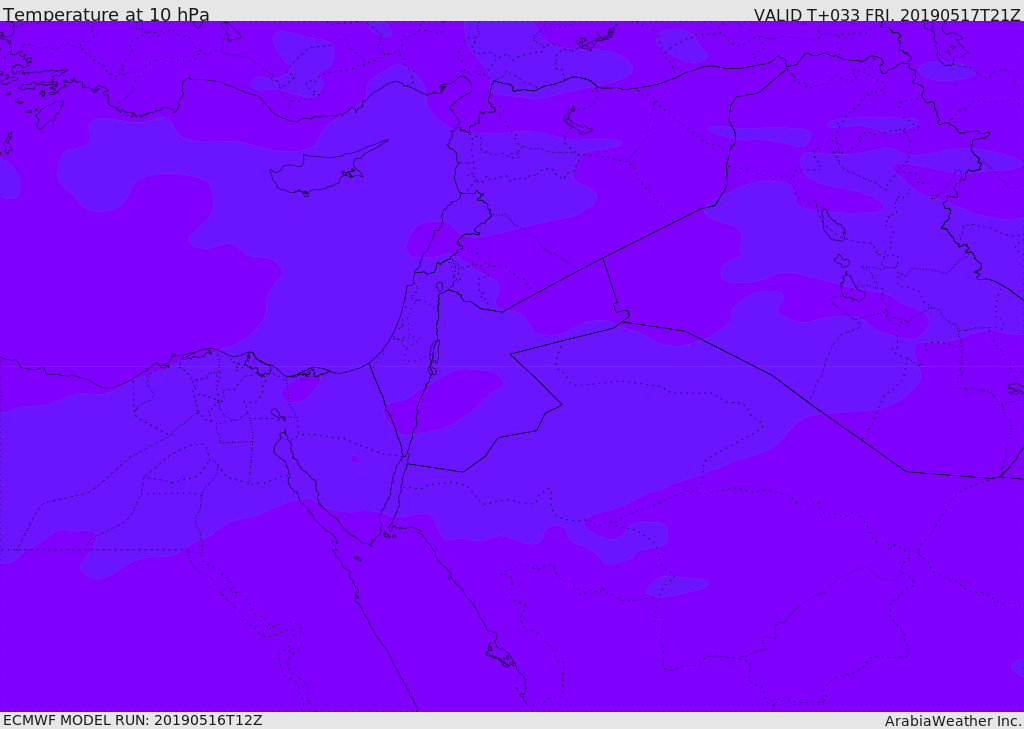Click the ECMWF MODEL RUN label

[133, 720]
